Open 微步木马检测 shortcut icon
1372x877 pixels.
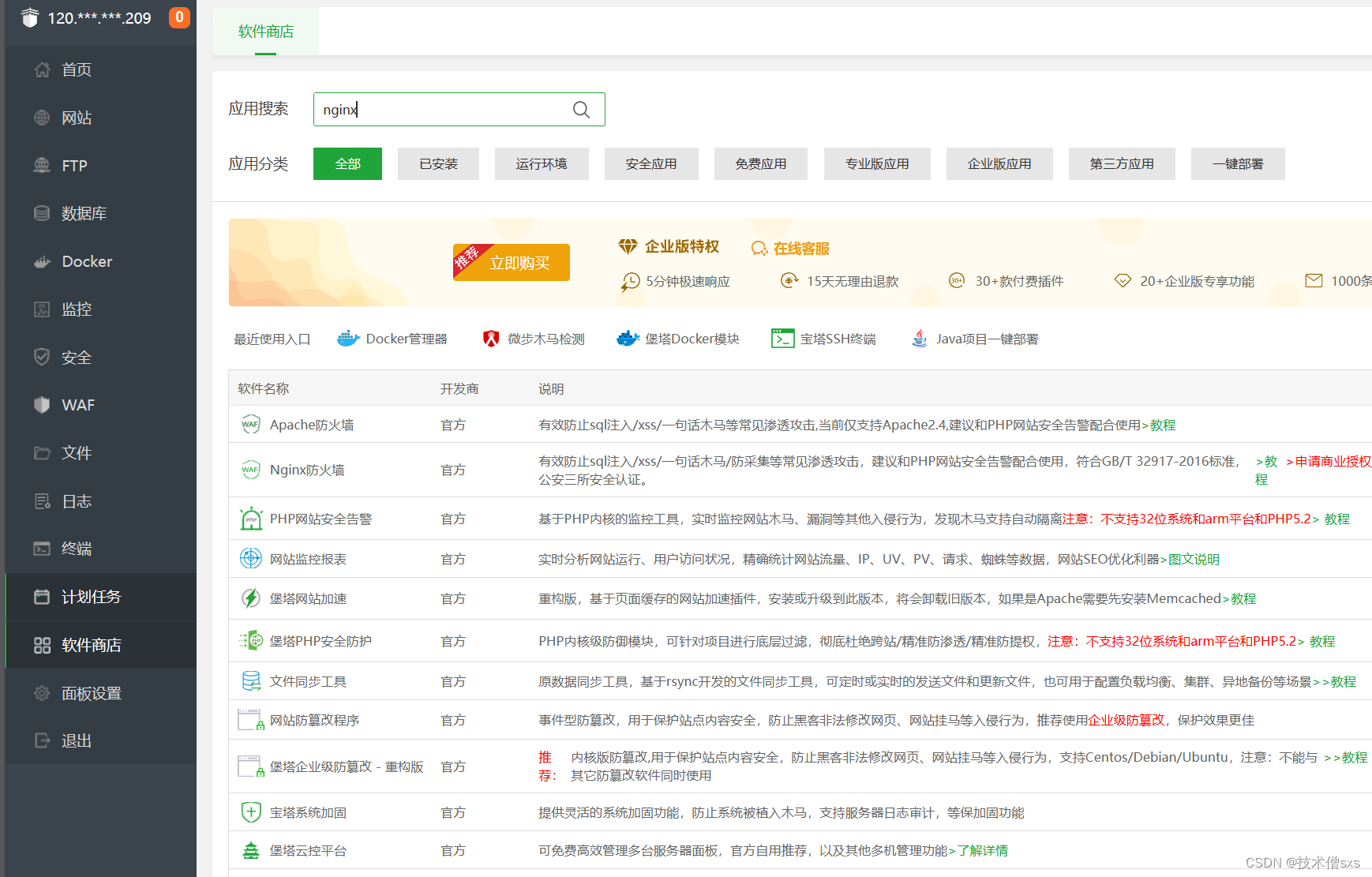(x=491, y=339)
